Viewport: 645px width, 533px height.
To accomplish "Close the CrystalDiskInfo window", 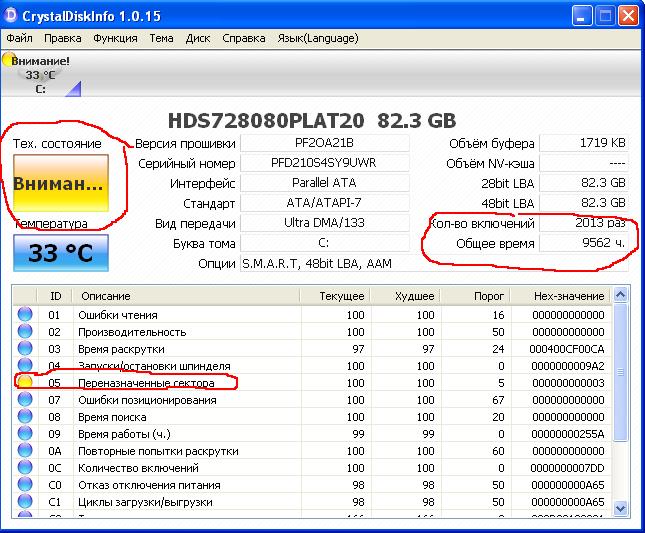I will click(x=628, y=16).
